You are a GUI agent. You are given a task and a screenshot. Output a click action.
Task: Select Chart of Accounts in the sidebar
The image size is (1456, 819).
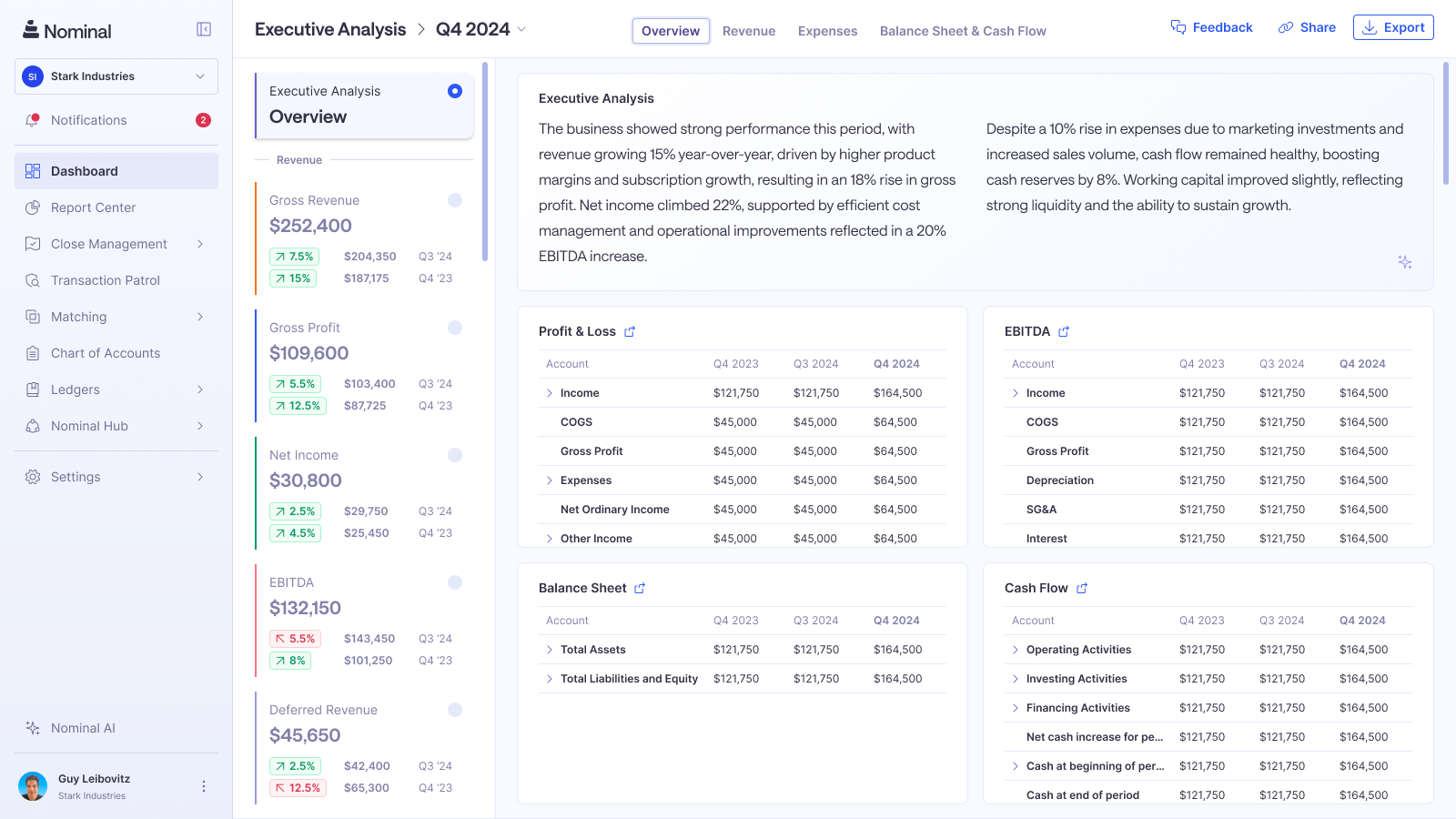(x=105, y=352)
